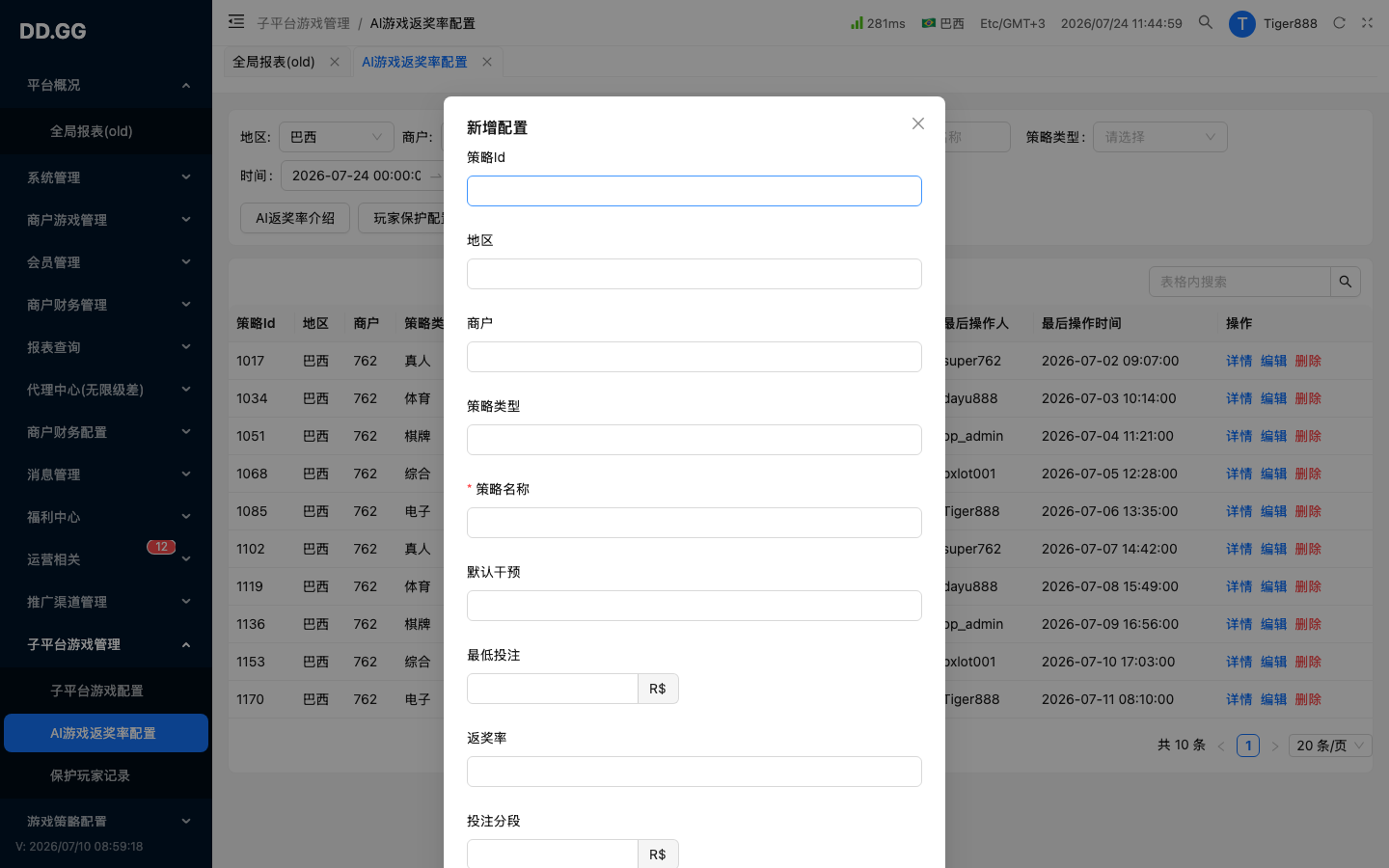
Task: Expand the 商户财务配置 menu
Action: (x=106, y=432)
